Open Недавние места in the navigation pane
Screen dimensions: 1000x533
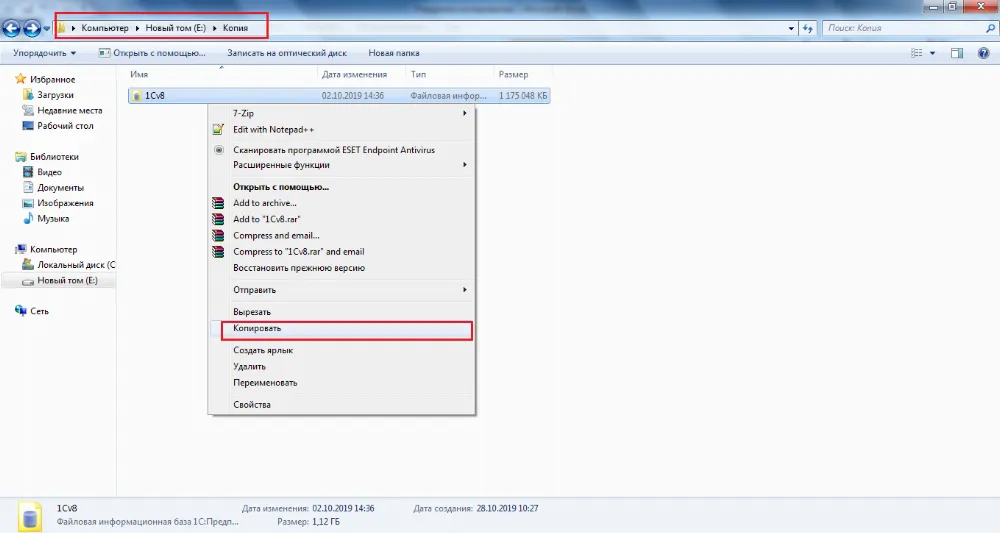[x=69, y=110]
